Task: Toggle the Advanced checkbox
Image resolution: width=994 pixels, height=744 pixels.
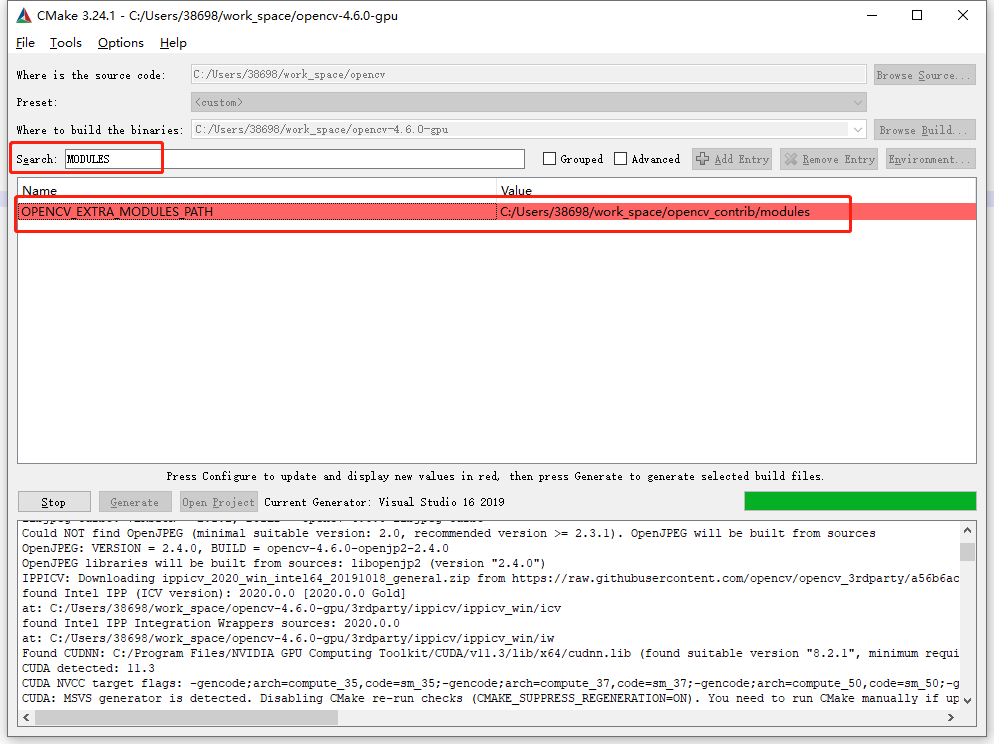Action: coord(621,159)
